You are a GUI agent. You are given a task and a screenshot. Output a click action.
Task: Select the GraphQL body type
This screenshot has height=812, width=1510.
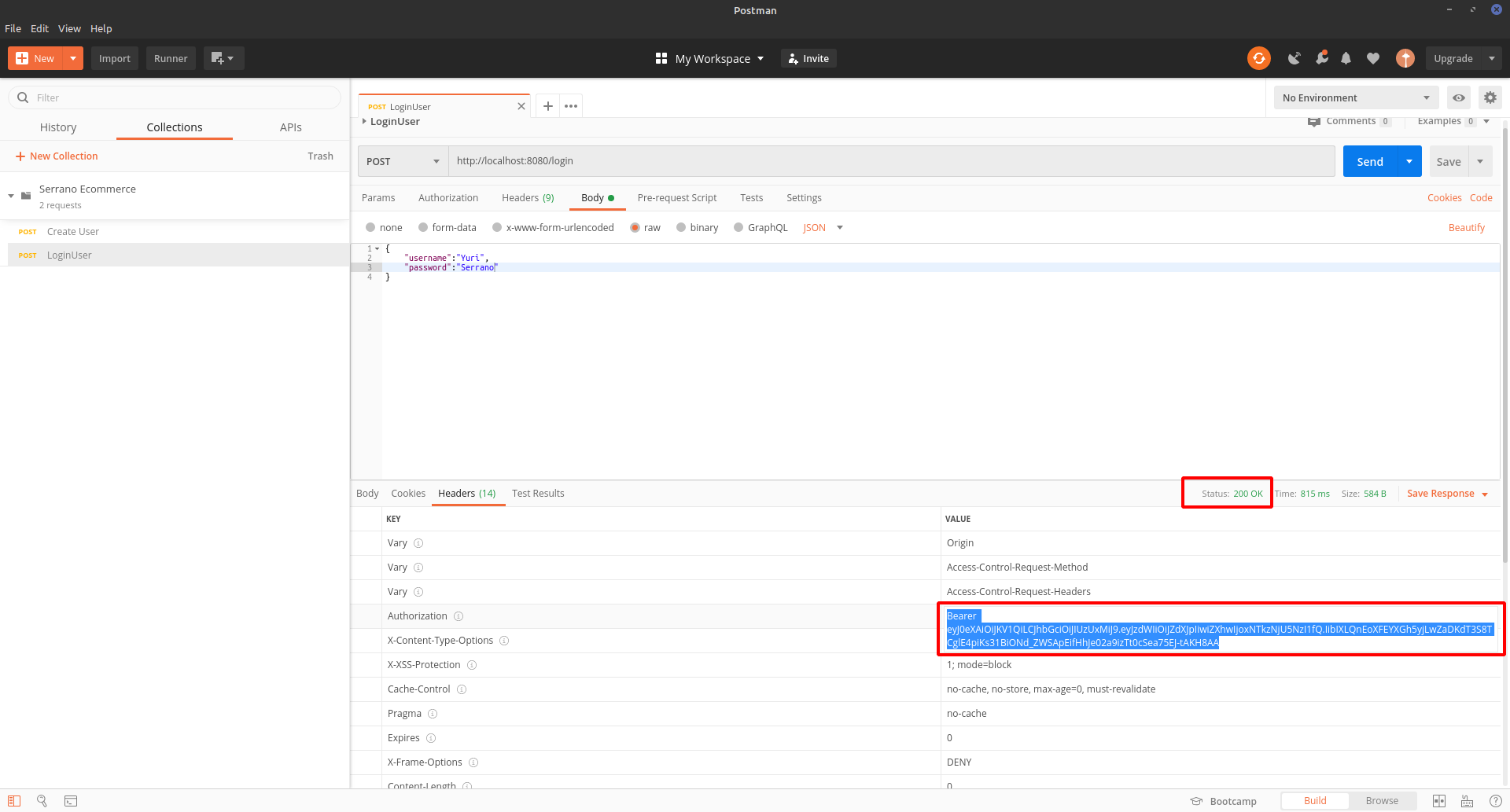point(738,228)
